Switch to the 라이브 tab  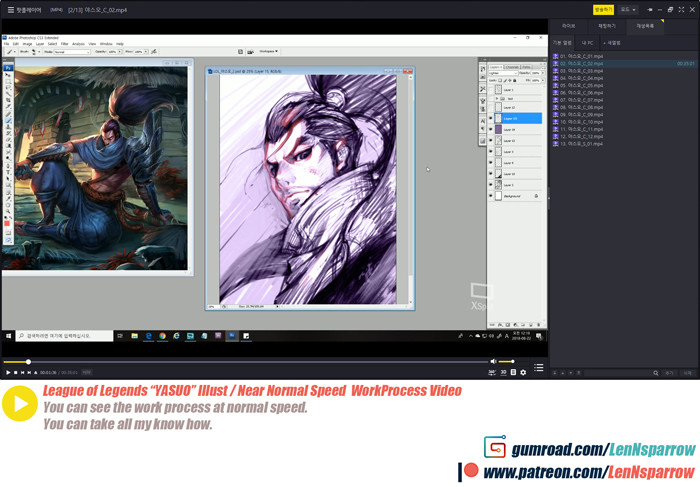click(x=568, y=26)
